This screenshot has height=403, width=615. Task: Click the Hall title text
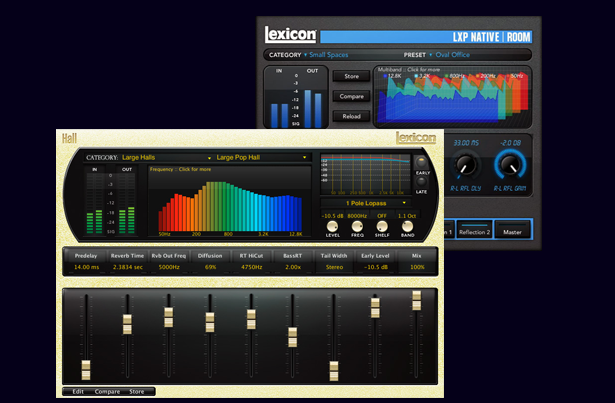69,138
